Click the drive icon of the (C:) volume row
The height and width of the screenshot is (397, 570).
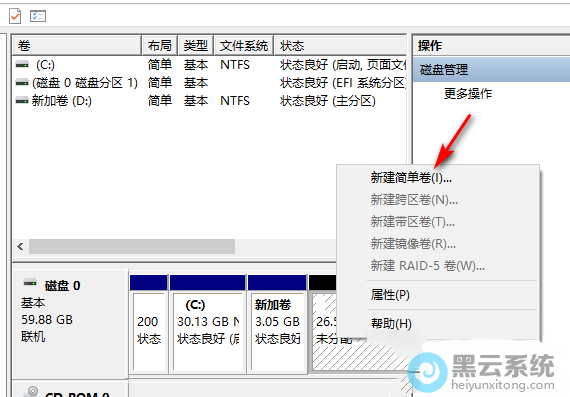click(x=22, y=65)
